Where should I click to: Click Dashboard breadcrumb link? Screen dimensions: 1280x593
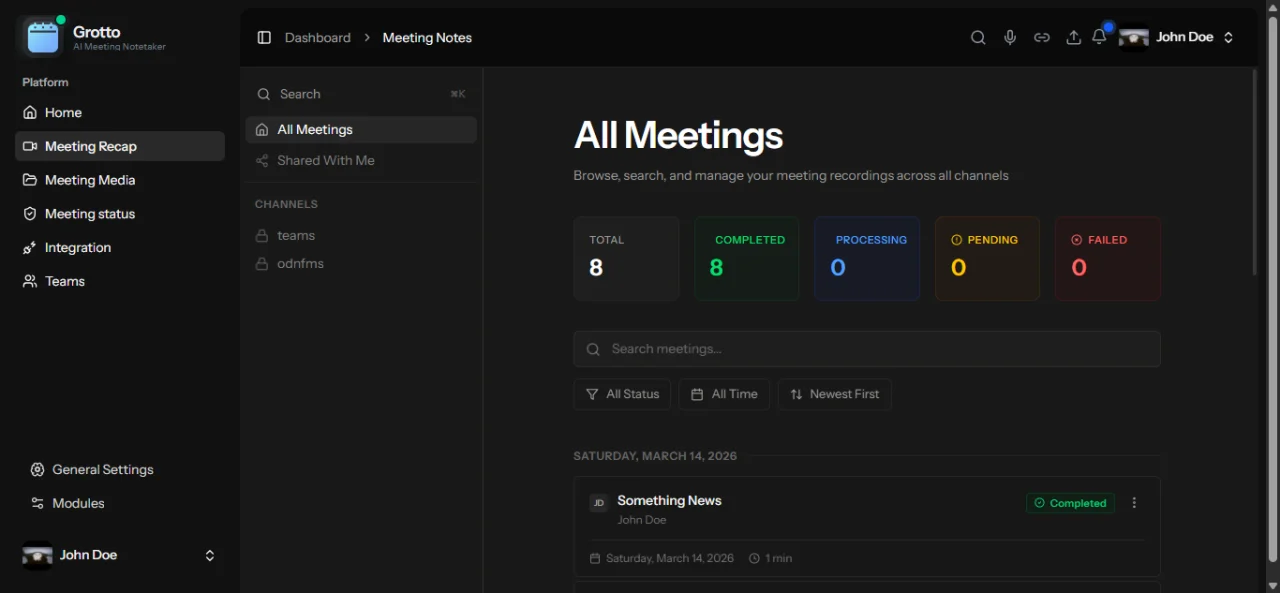pos(318,37)
